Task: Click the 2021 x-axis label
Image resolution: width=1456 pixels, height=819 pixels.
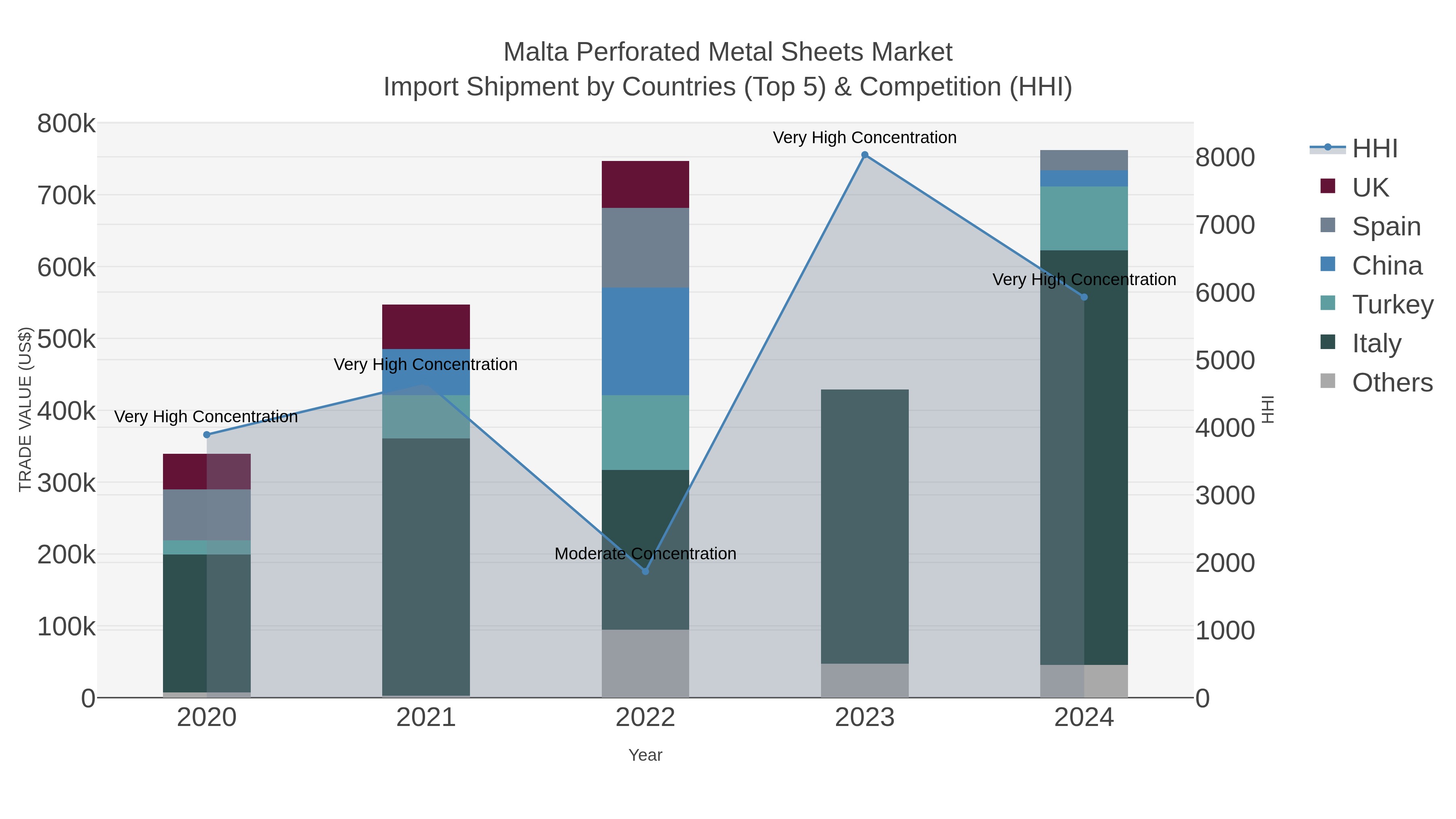Action: [426, 718]
